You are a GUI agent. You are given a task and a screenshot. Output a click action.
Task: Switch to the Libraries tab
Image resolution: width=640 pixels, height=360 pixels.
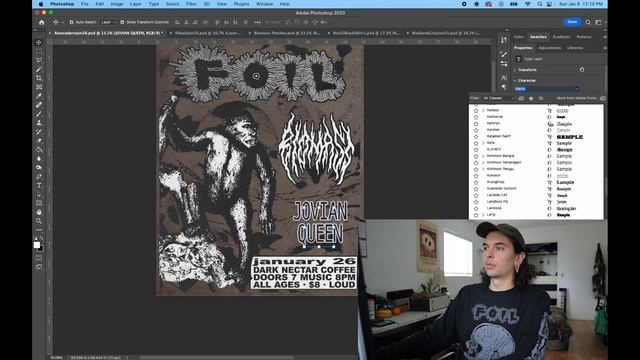575,48
